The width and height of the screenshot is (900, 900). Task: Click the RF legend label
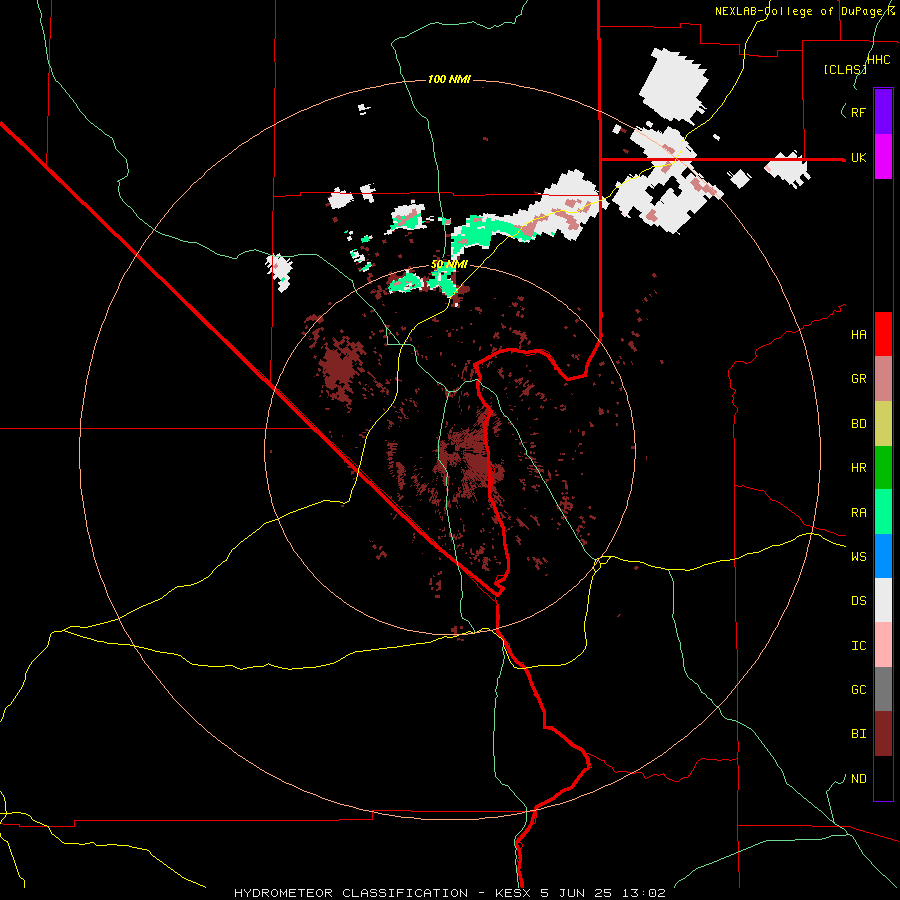(859, 112)
